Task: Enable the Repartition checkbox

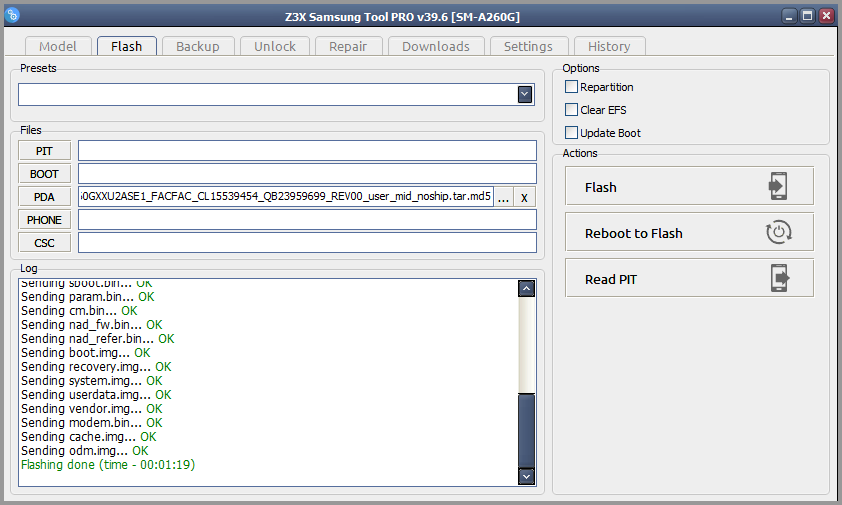Action: pos(571,86)
